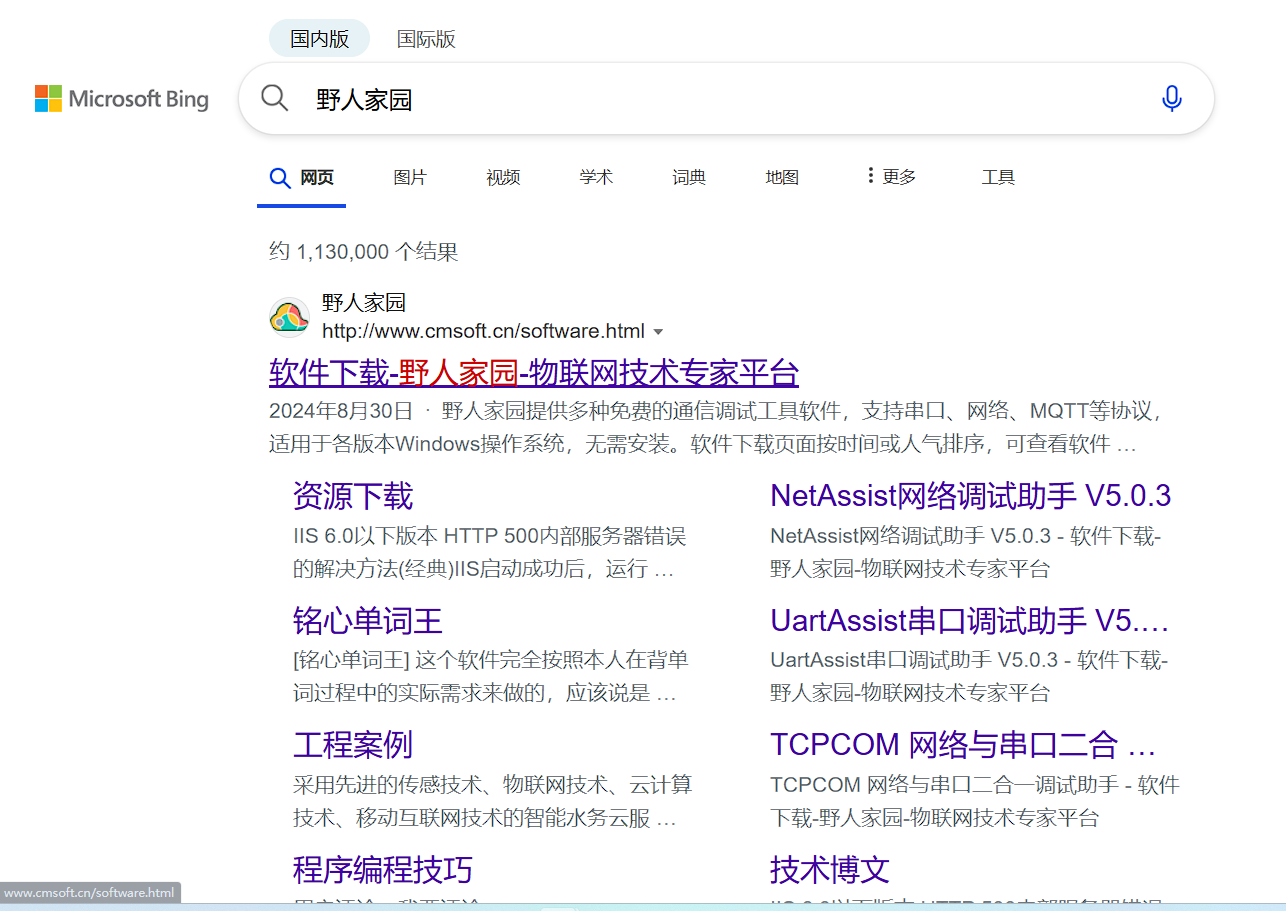Open the 工具 options

click(998, 178)
